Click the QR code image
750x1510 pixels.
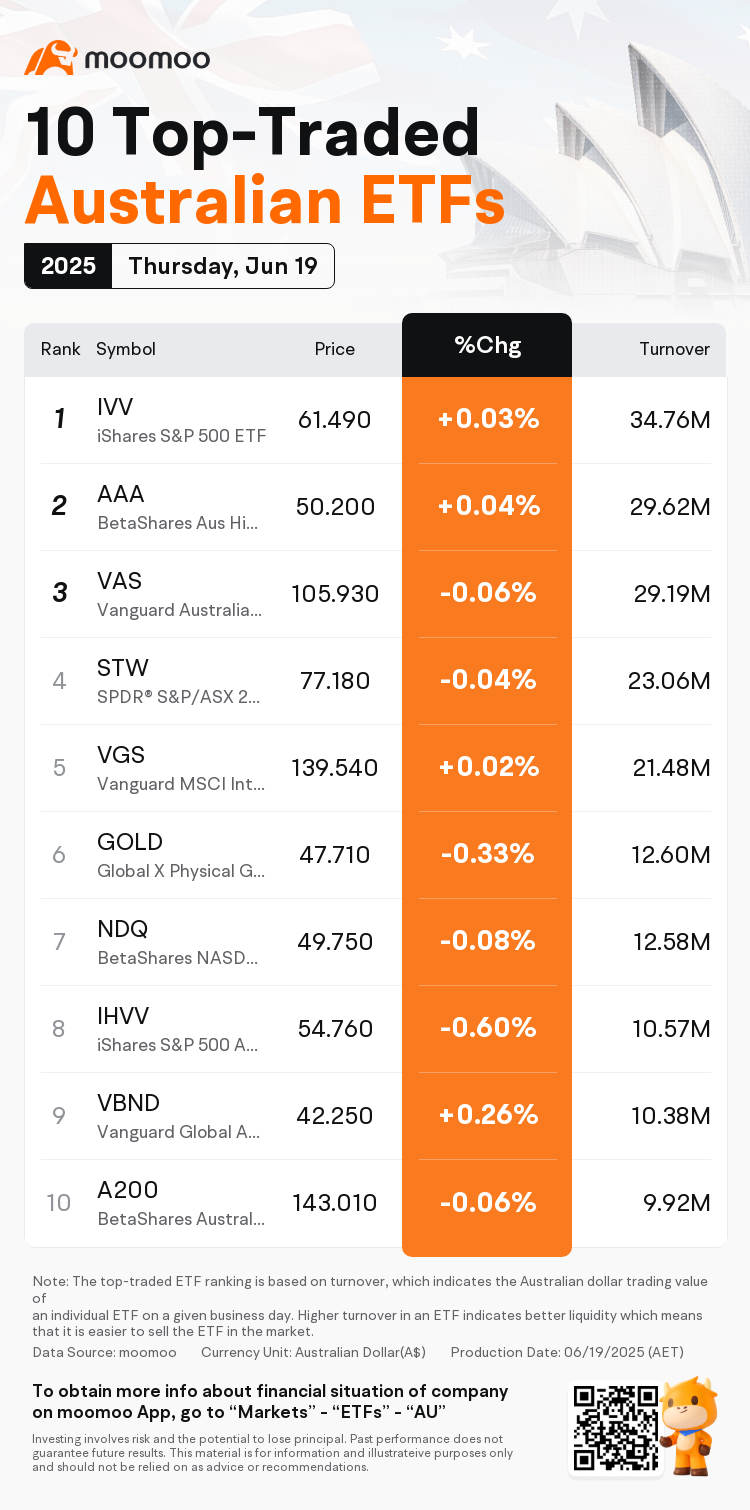coord(614,1428)
